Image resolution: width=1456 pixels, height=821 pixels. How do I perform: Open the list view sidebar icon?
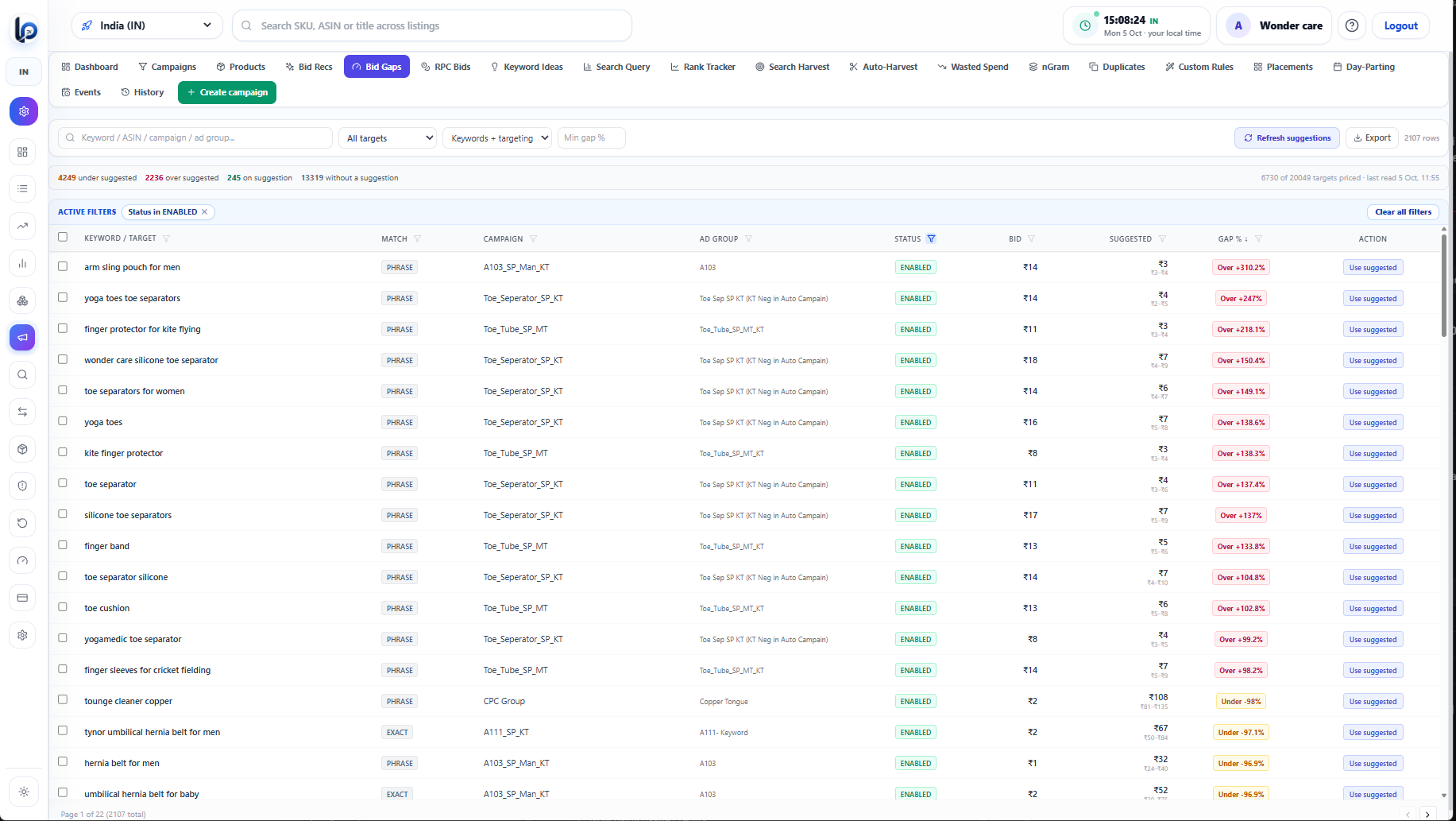coord(23,189)
